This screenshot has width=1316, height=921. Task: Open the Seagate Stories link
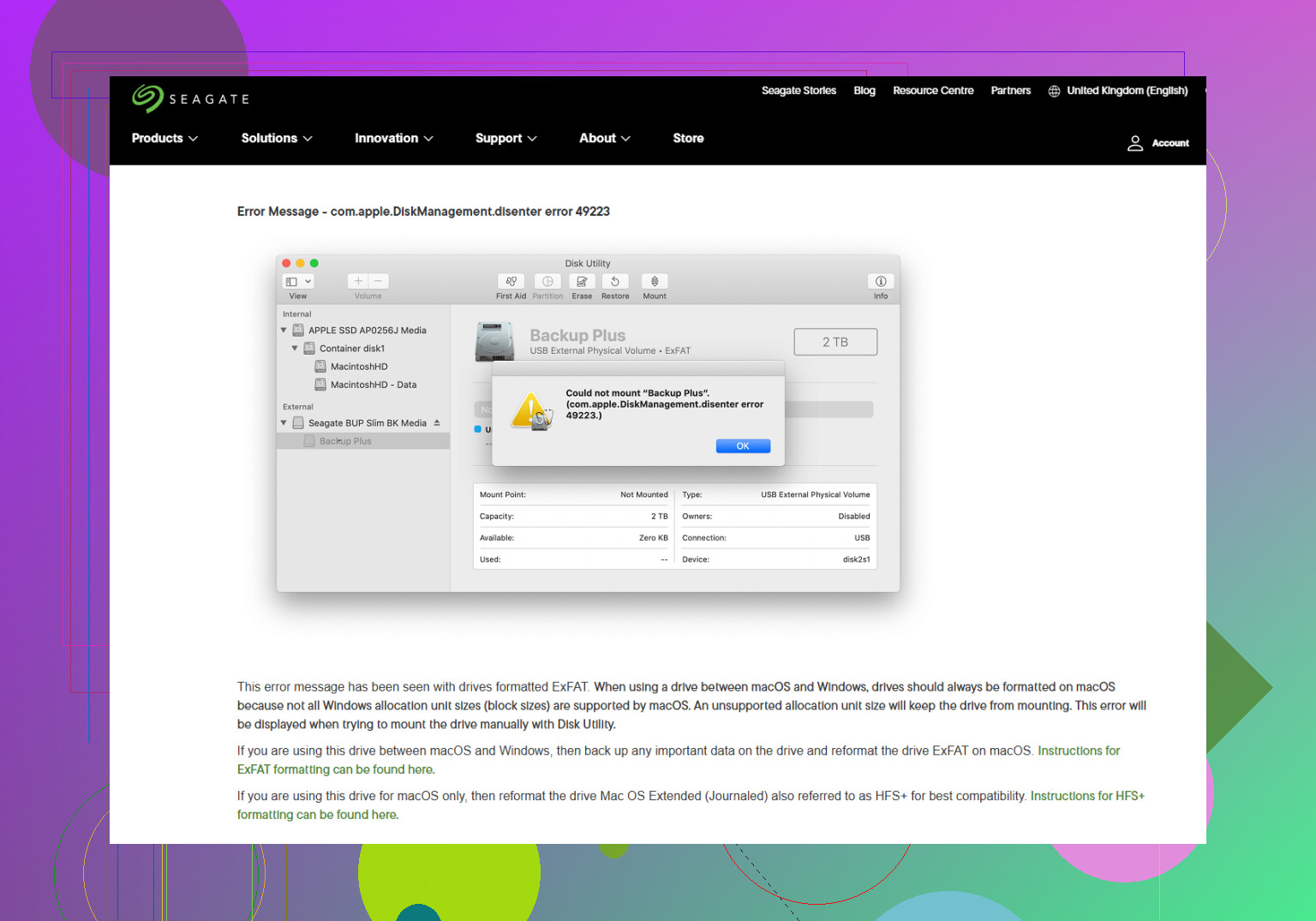[x=799, y=90]
